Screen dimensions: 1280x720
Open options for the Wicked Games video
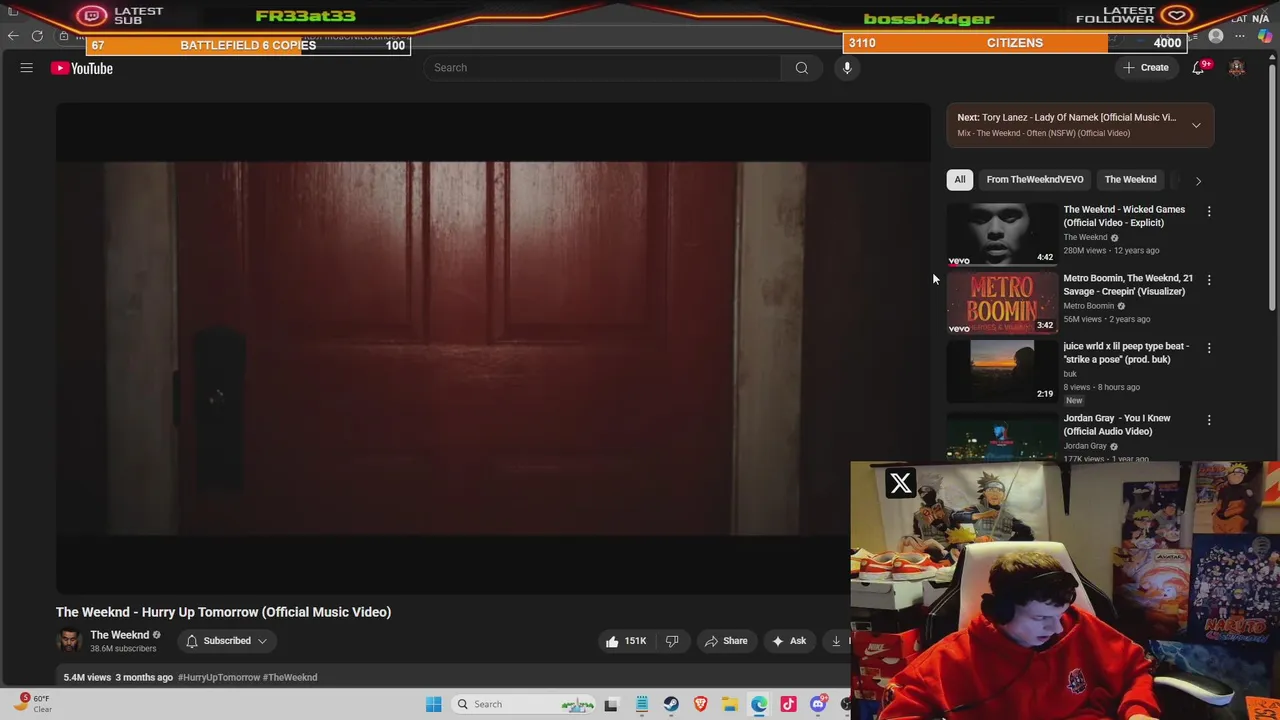pos(1209,212)
